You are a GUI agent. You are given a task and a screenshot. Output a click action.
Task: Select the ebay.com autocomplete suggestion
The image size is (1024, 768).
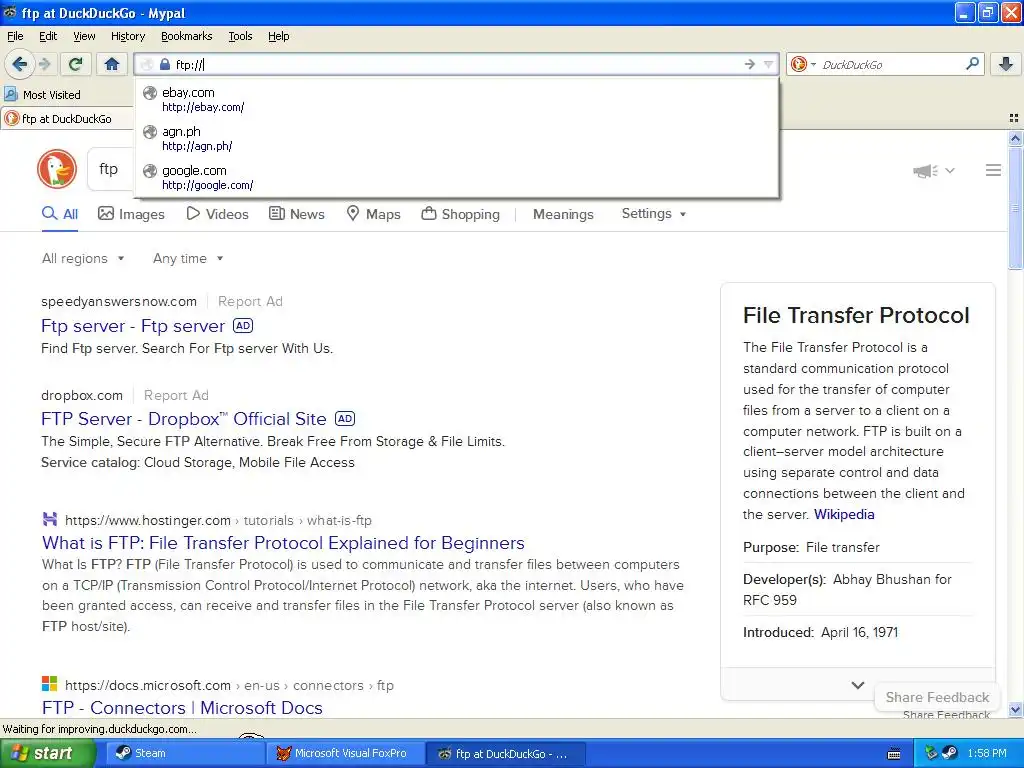pos(456,99)
